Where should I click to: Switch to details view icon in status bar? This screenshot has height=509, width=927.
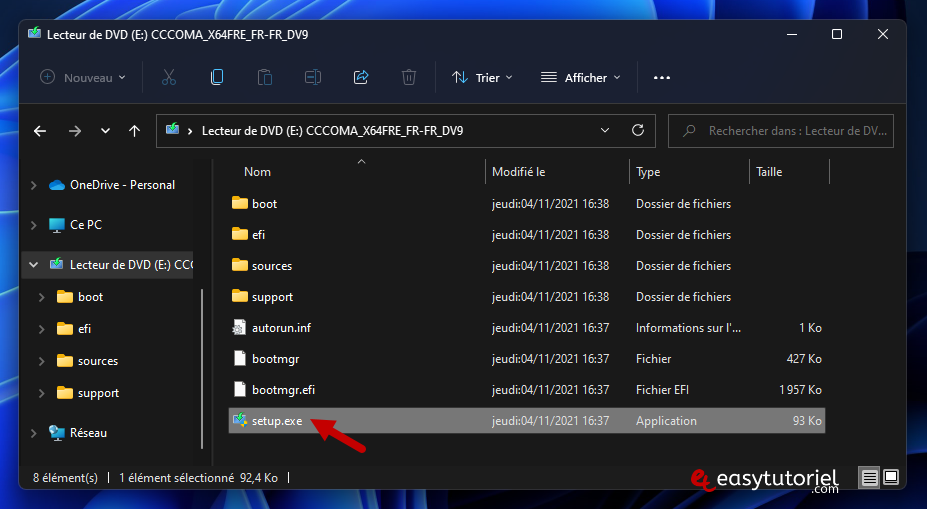[870, 477]
